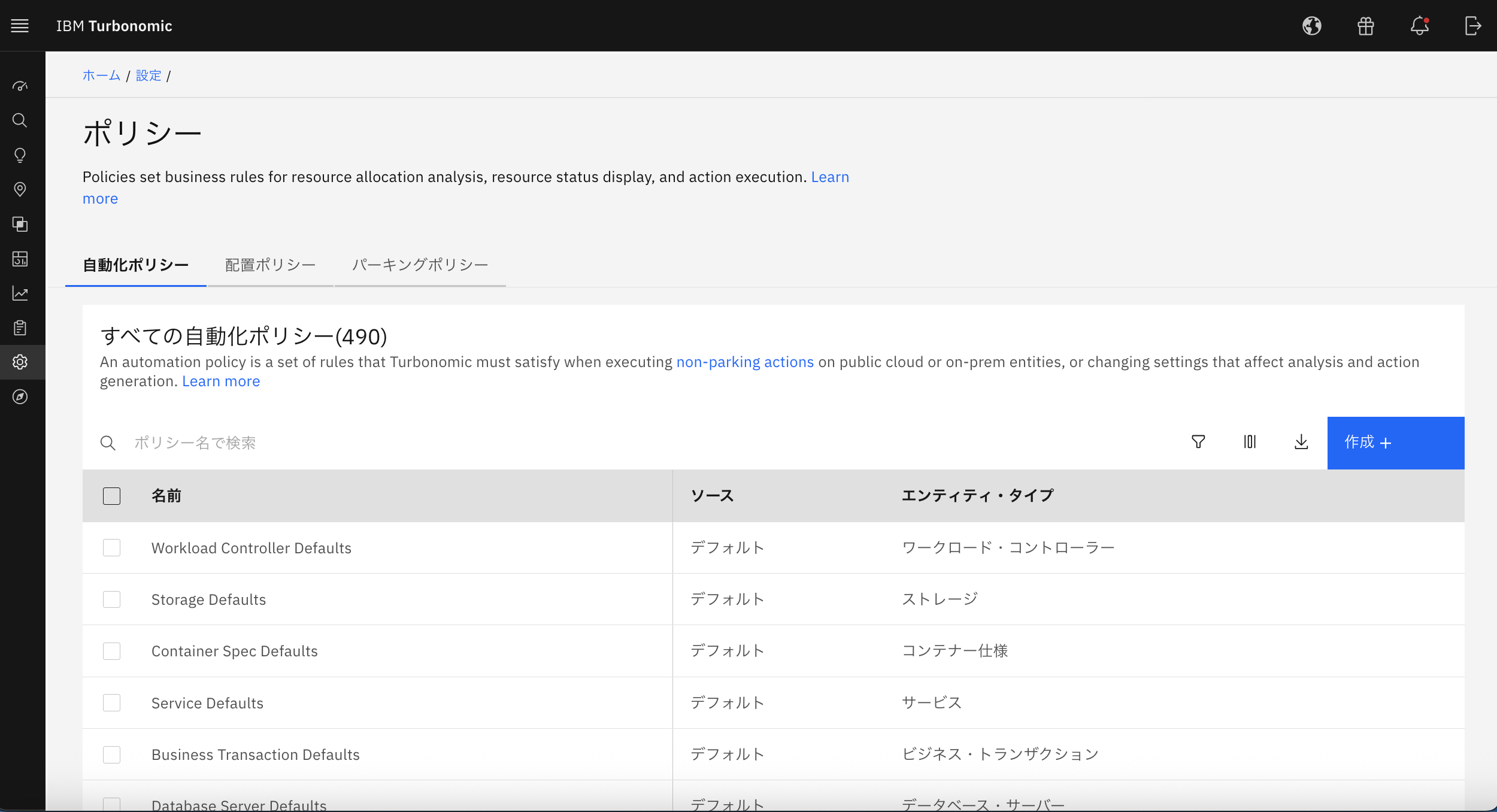Open the filter icon for policies
1497x812 pixels.
click(1198, 442)
